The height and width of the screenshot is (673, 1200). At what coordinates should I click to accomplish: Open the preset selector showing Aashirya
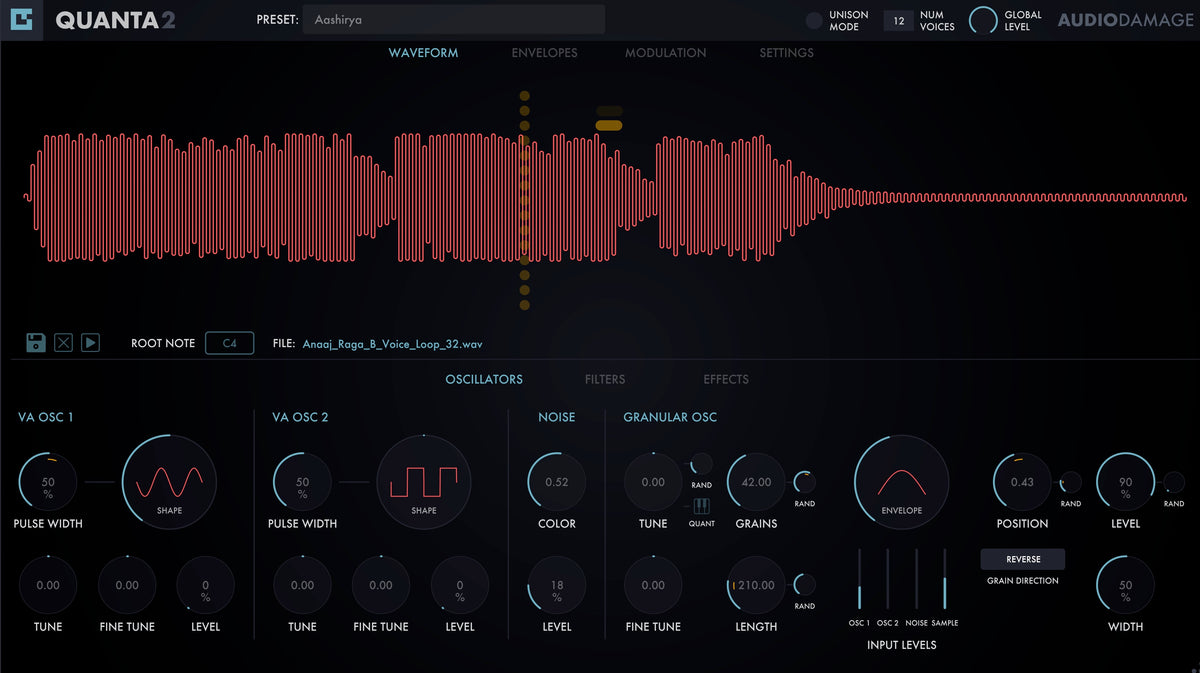[x=454, y=19]
